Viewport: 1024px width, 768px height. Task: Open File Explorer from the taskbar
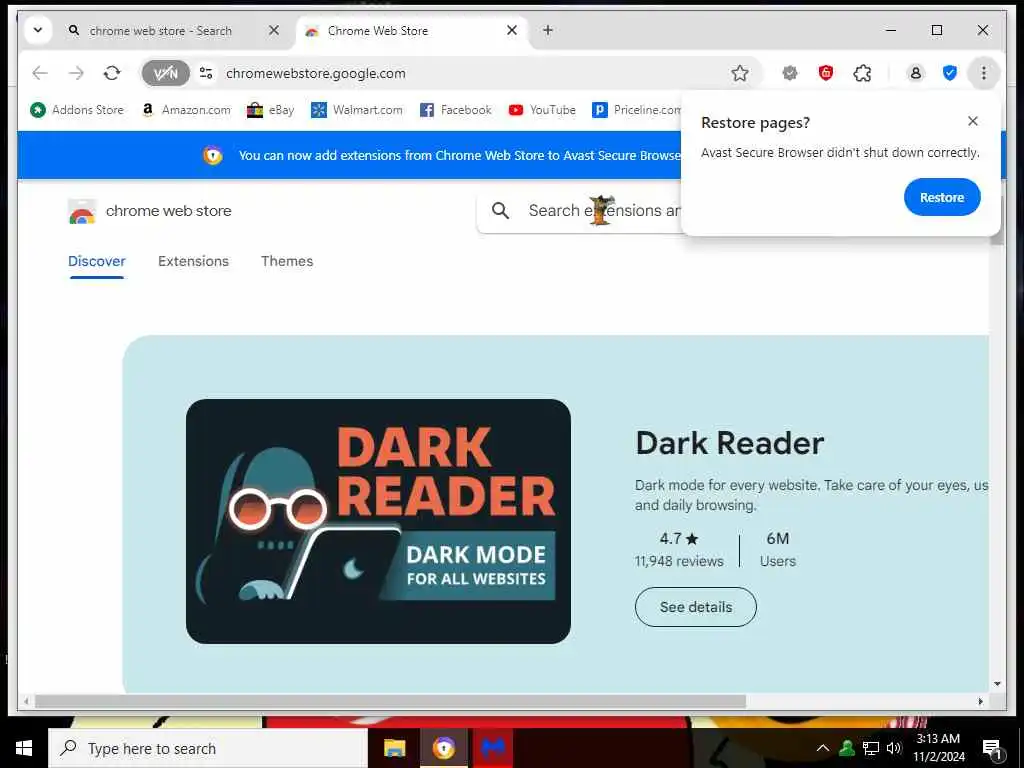394,748
